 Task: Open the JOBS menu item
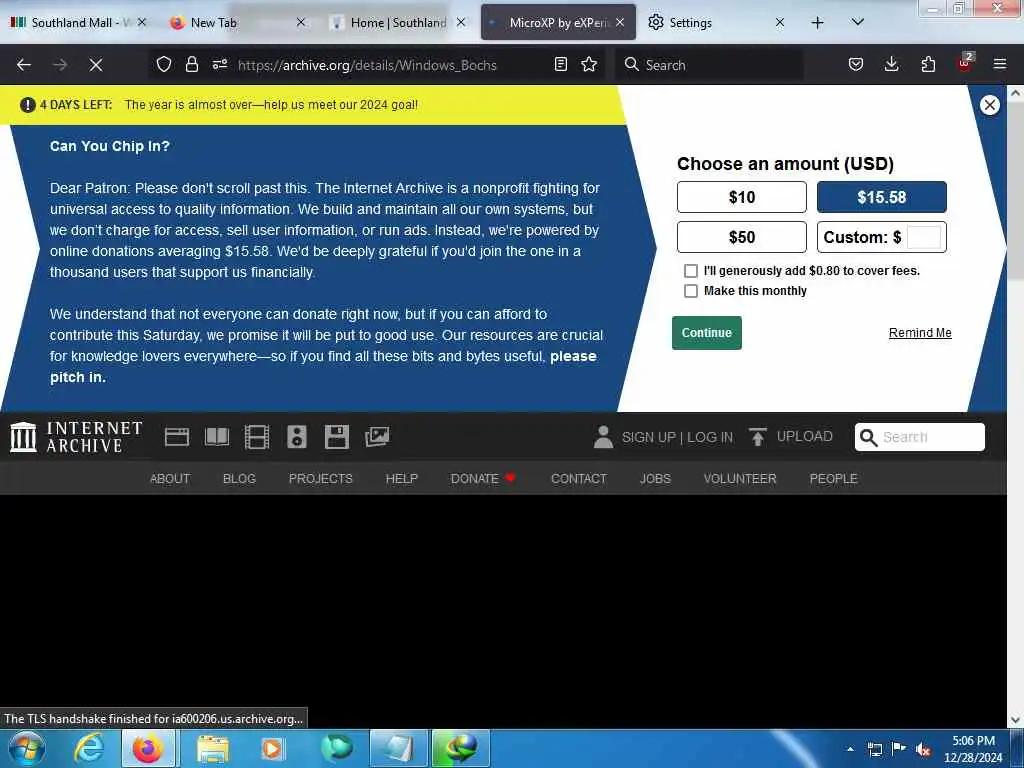[655, 479]
